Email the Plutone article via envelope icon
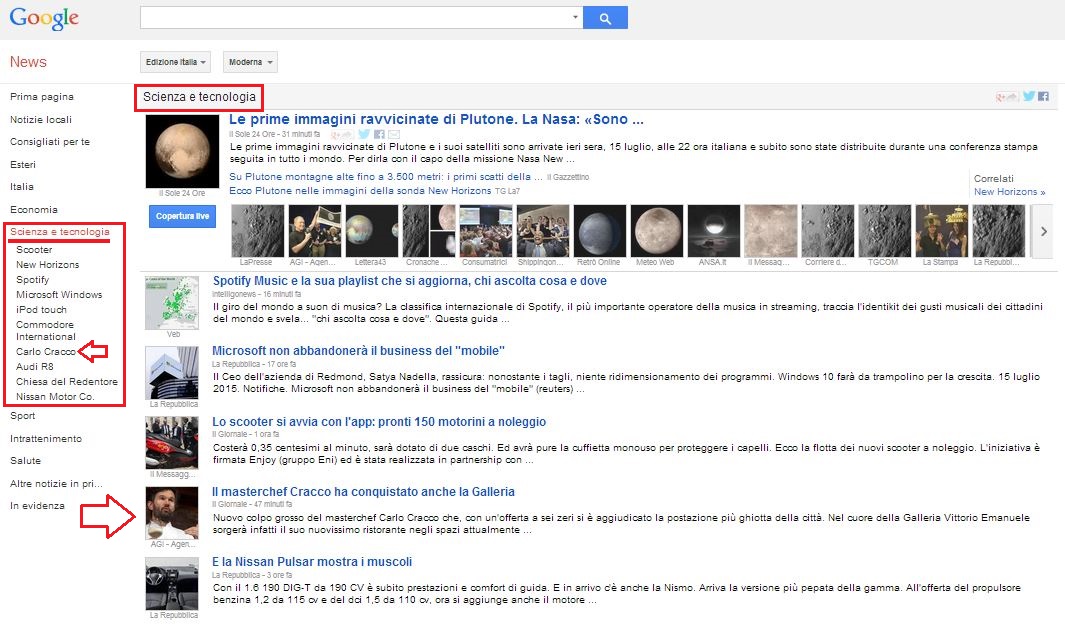 [x=393, y=134]
